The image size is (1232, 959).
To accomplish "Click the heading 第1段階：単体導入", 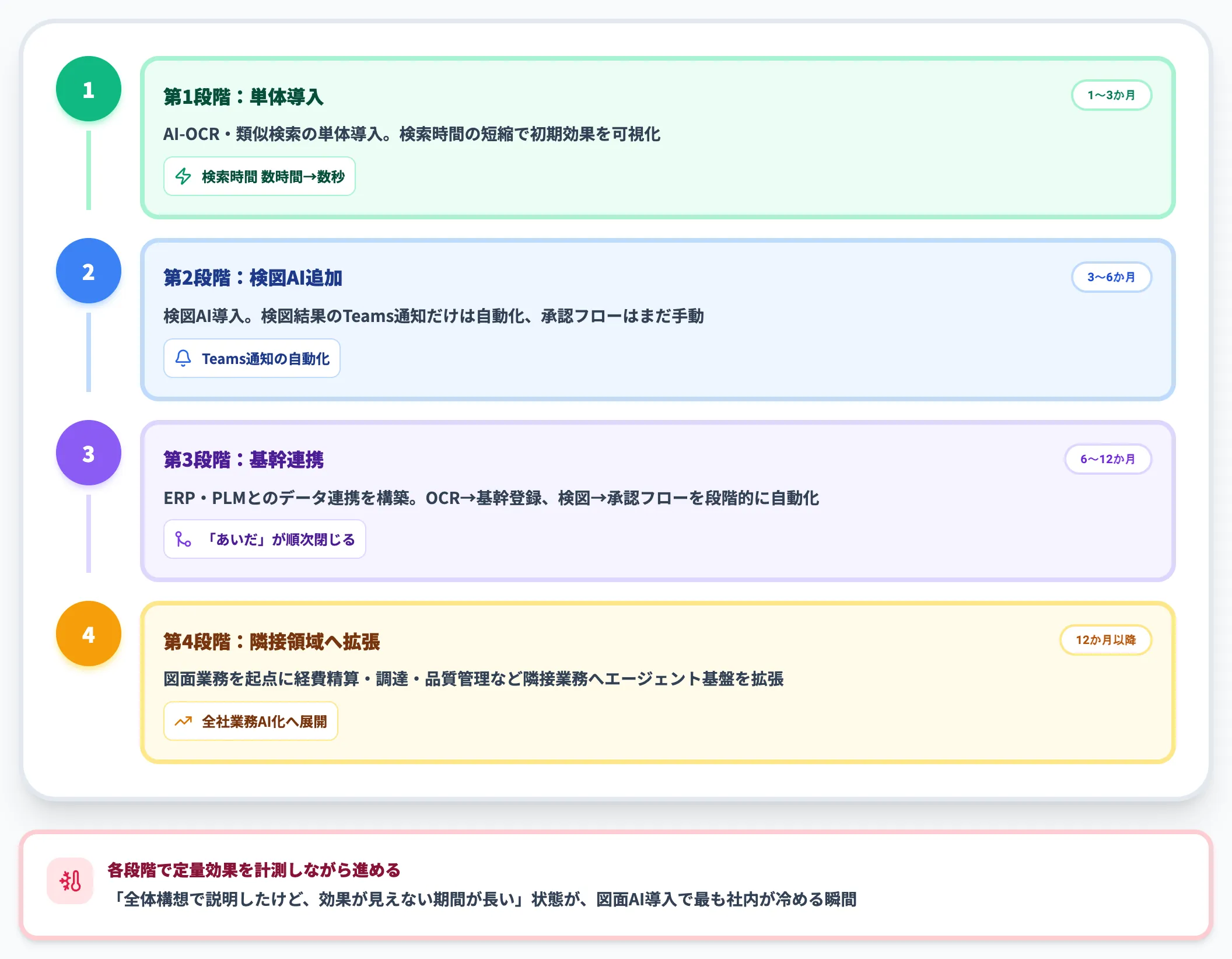I will 243,96.
